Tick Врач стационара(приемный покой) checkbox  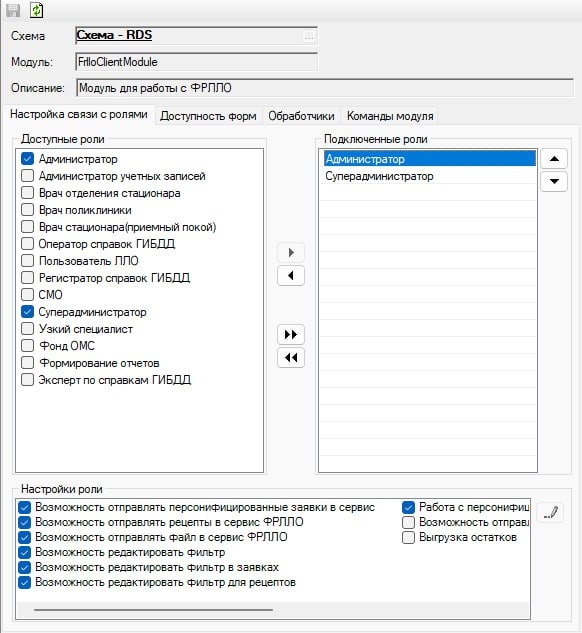click(27, 226)
